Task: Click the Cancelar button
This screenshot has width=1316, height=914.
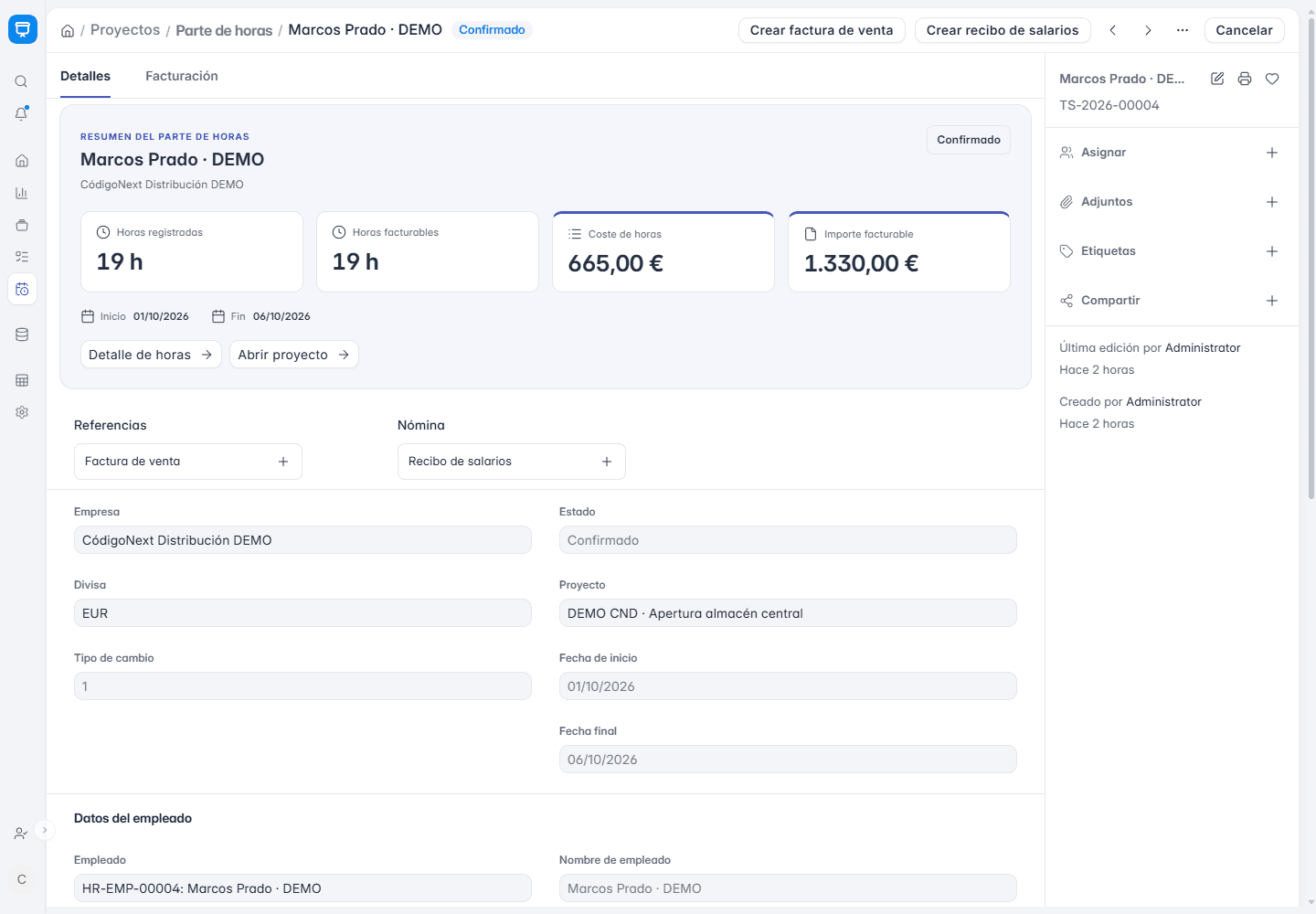Action: (1244, 30)
